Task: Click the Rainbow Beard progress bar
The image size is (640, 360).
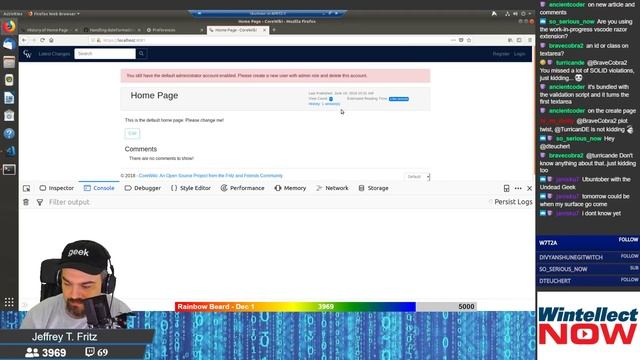Action: click(326, 307)
